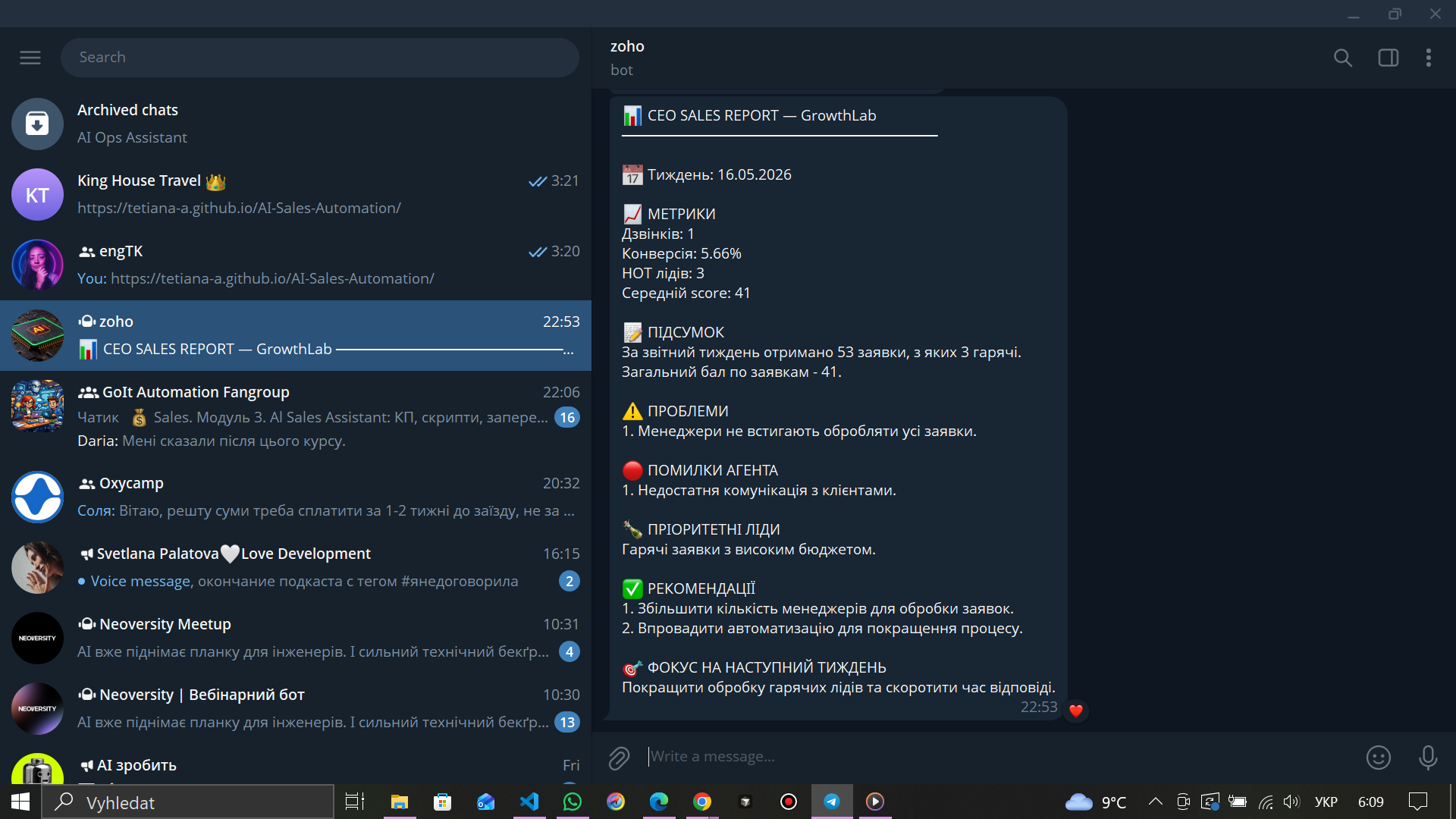Screen dimensions: 1456x819
Task: Toggle the right info sidebar panel
Action: (x=1389, y=58)
